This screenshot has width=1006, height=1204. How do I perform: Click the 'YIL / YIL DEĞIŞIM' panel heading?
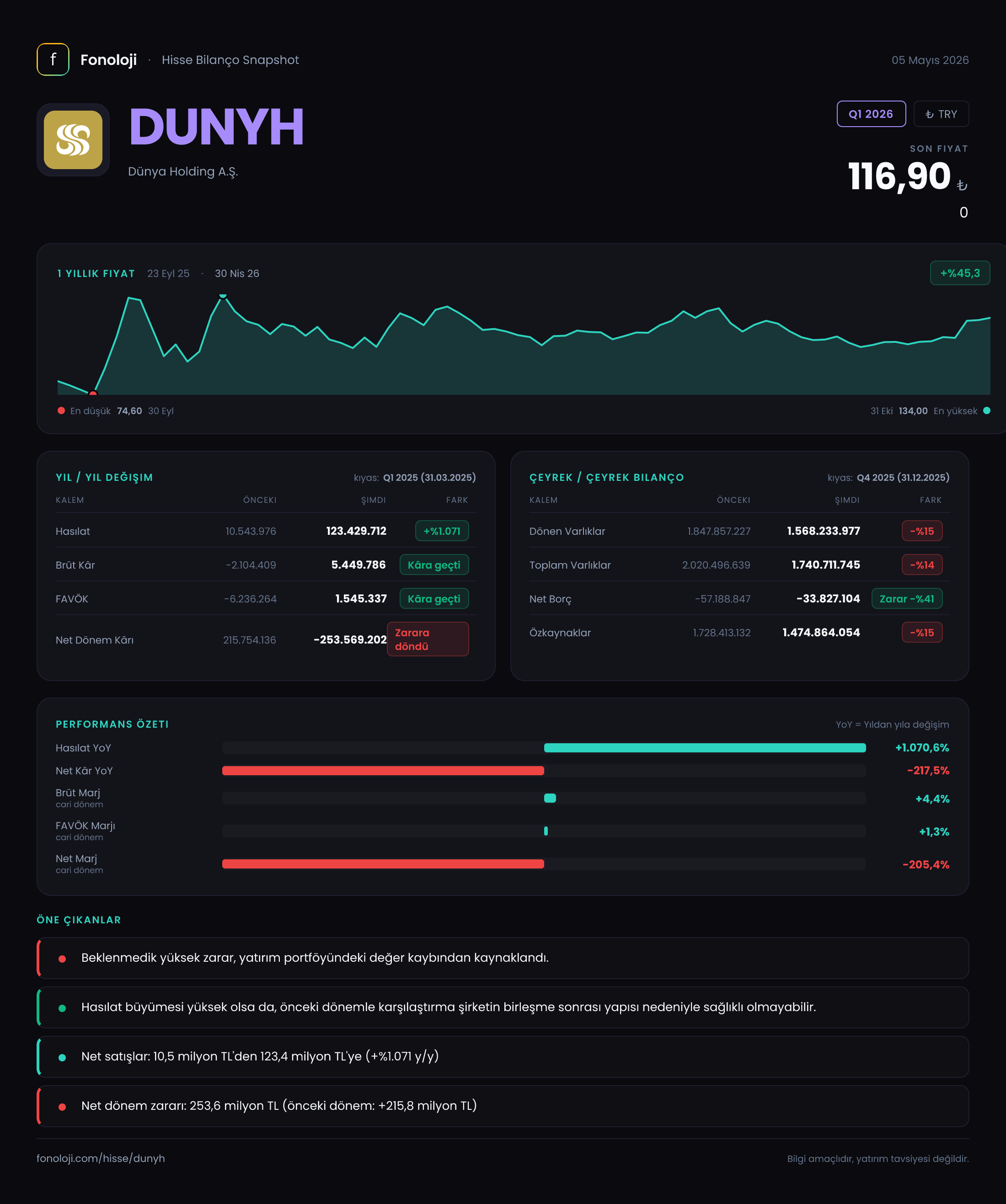coord(104,478)
